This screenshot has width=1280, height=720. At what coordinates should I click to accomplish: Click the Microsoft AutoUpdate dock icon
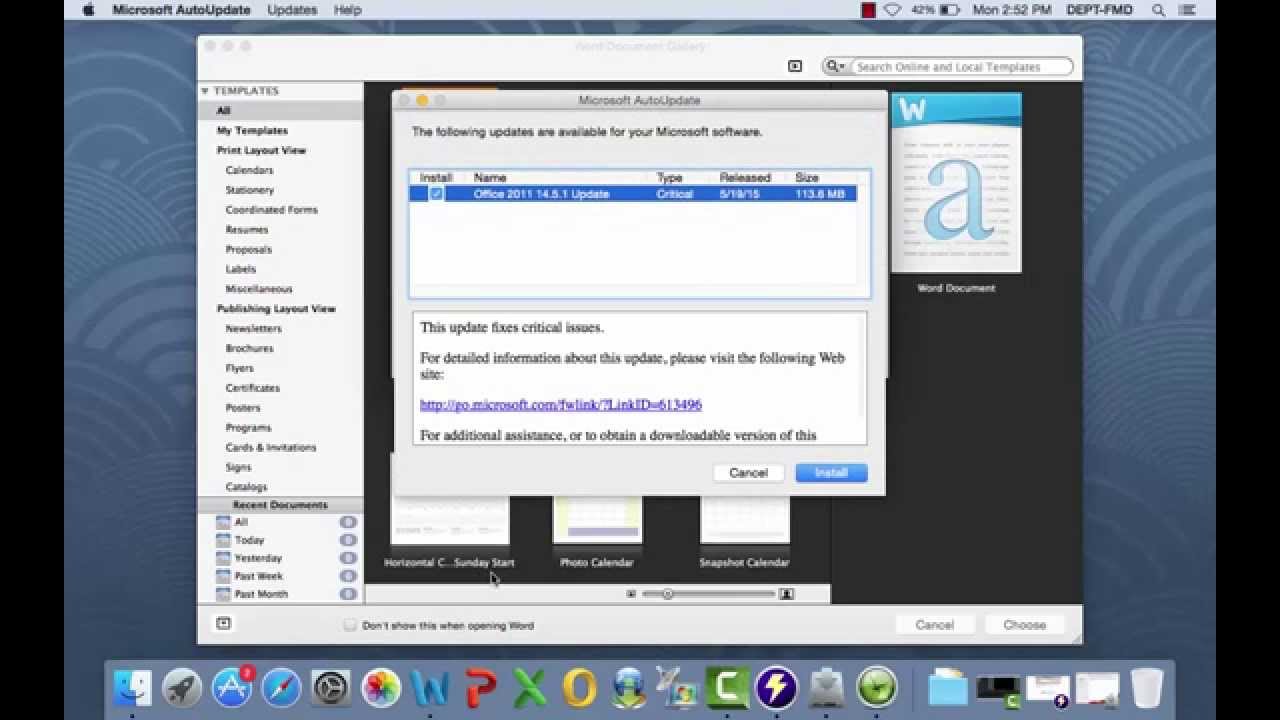click(x=827, y=687)
